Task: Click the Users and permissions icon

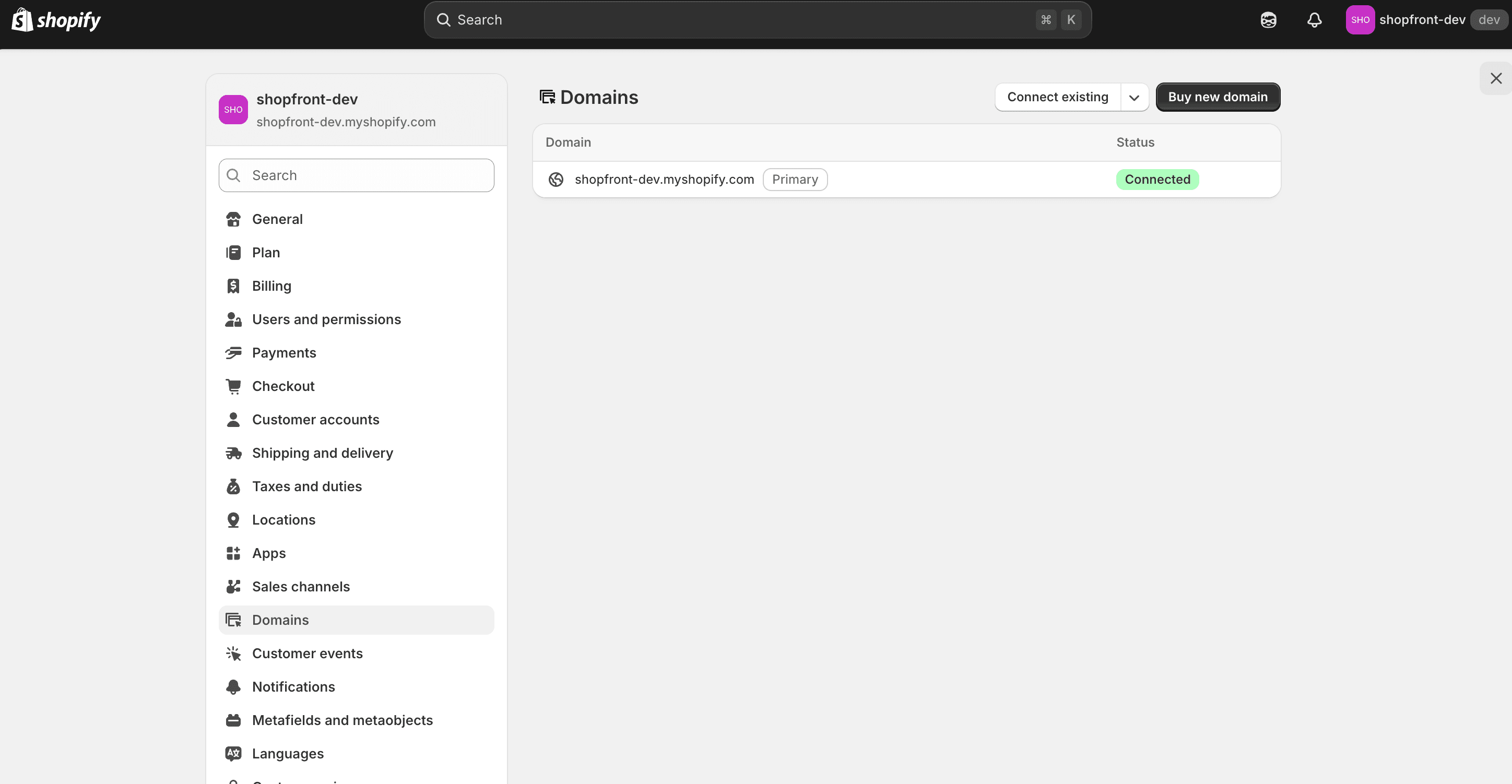Action: pos(233,320)
